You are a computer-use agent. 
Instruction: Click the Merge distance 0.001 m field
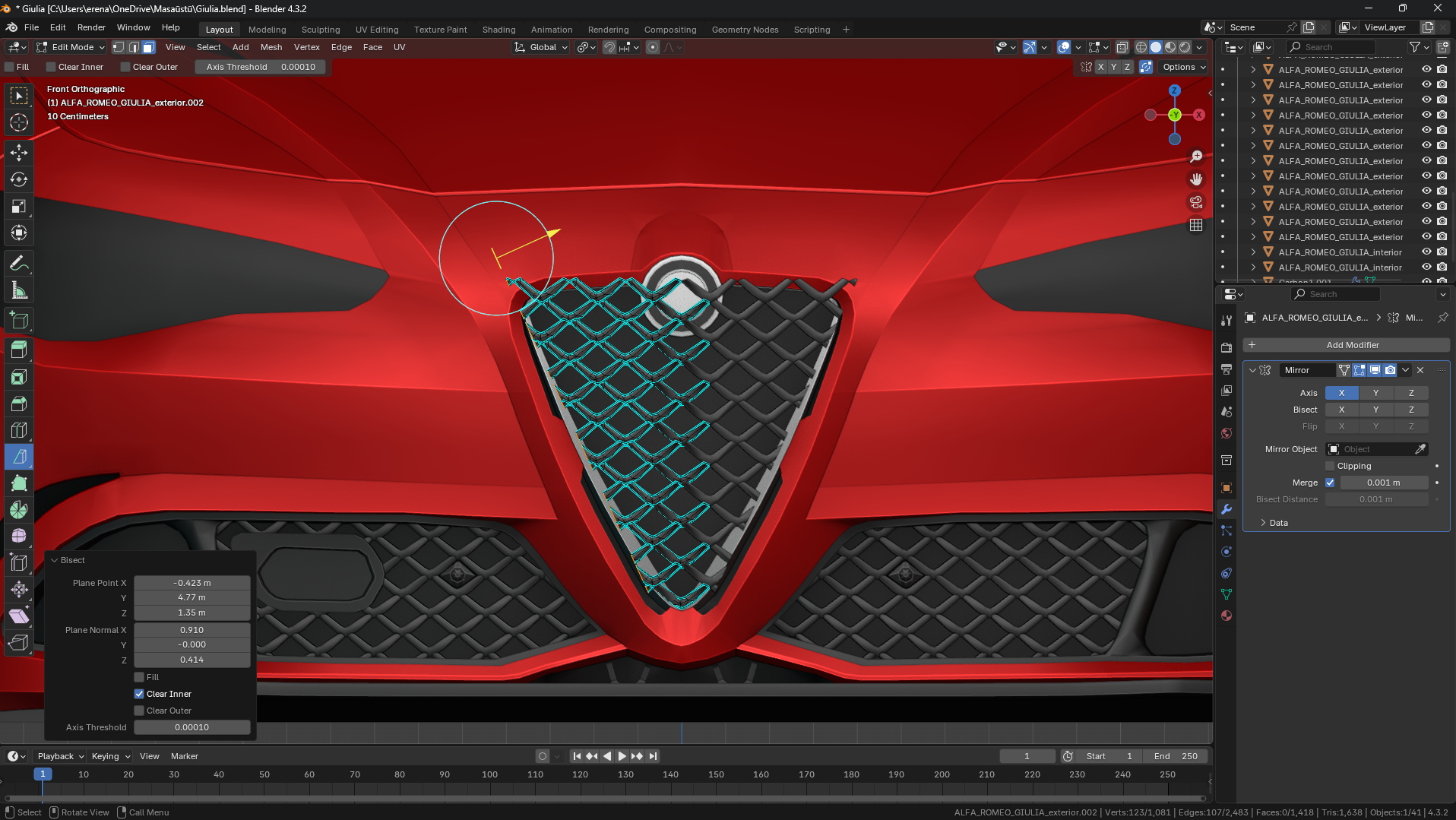[1384, 483]
